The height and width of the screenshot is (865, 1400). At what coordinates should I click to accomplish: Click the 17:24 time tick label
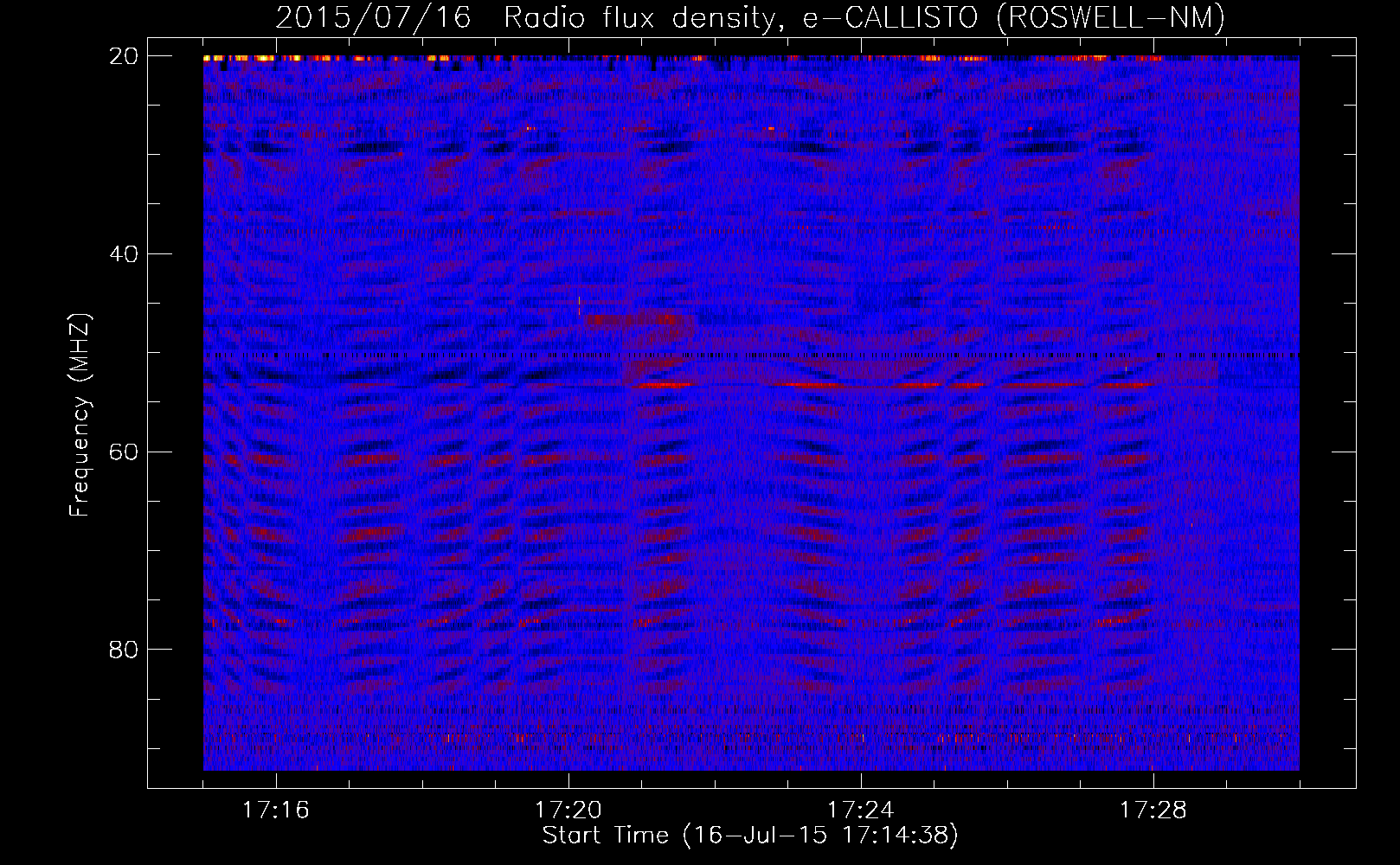(860, 811)
